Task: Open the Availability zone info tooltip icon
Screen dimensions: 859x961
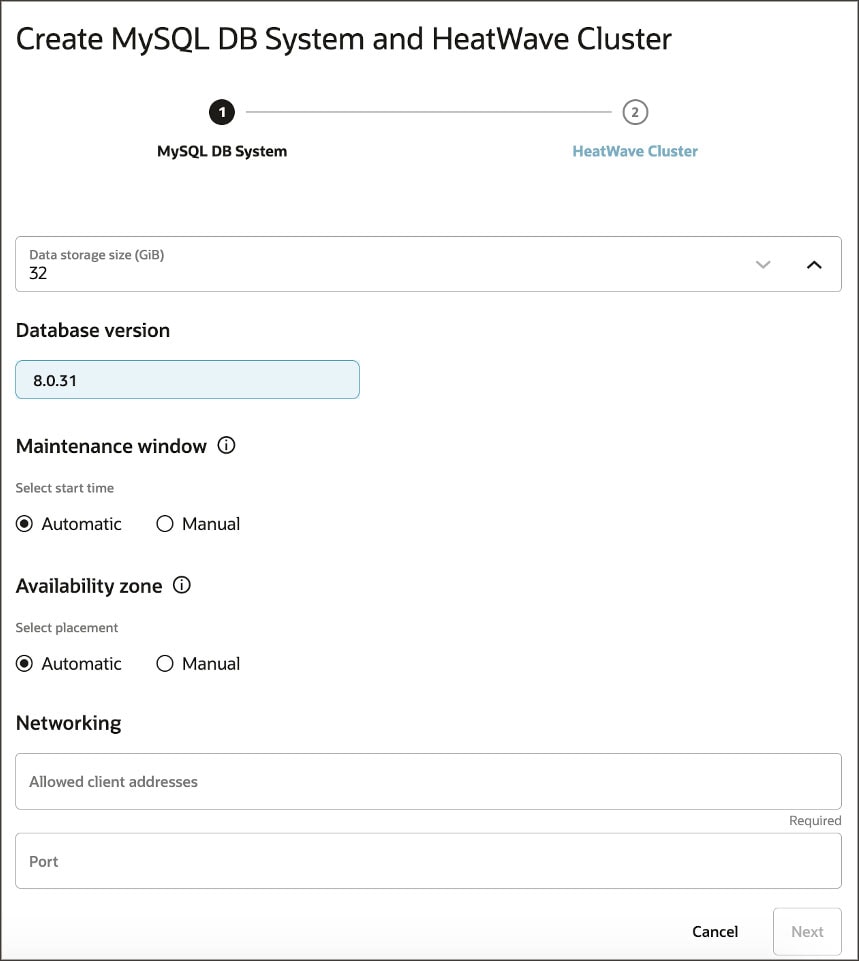Action: point(181,586)
